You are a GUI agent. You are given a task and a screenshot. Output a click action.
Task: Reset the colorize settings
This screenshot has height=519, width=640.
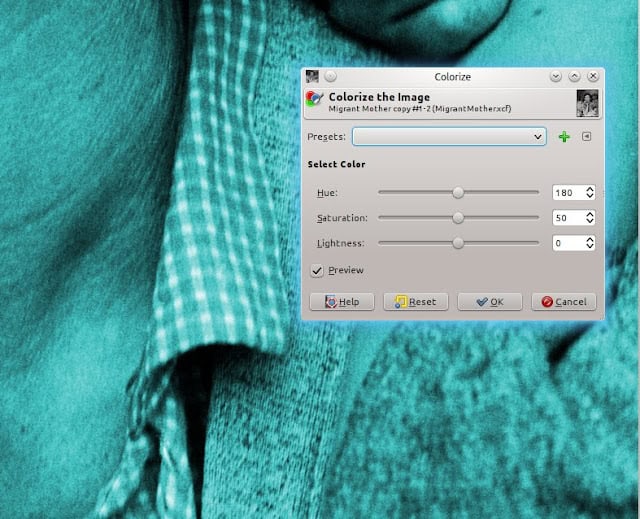416,302
